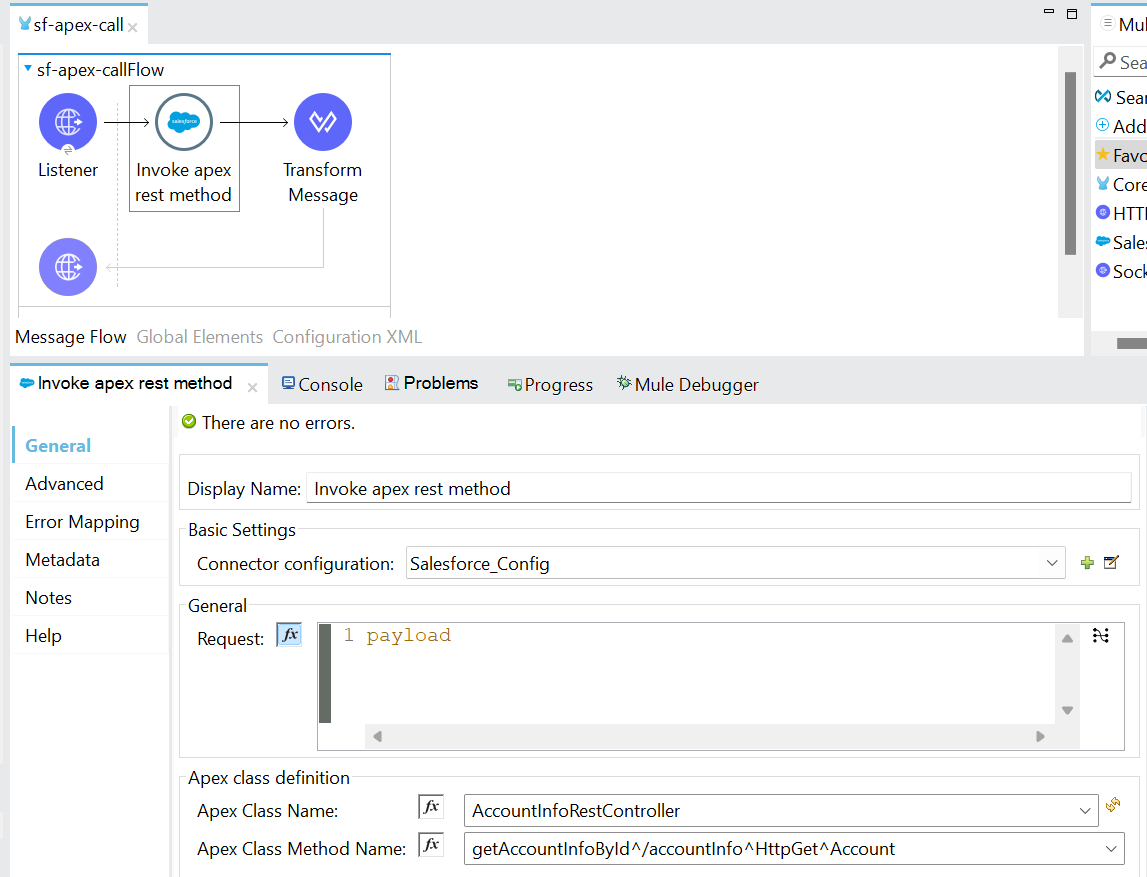The image size is (1147, 877).
Task: Click the green plus to add a new configuration
Action: tap(1087, 562)
